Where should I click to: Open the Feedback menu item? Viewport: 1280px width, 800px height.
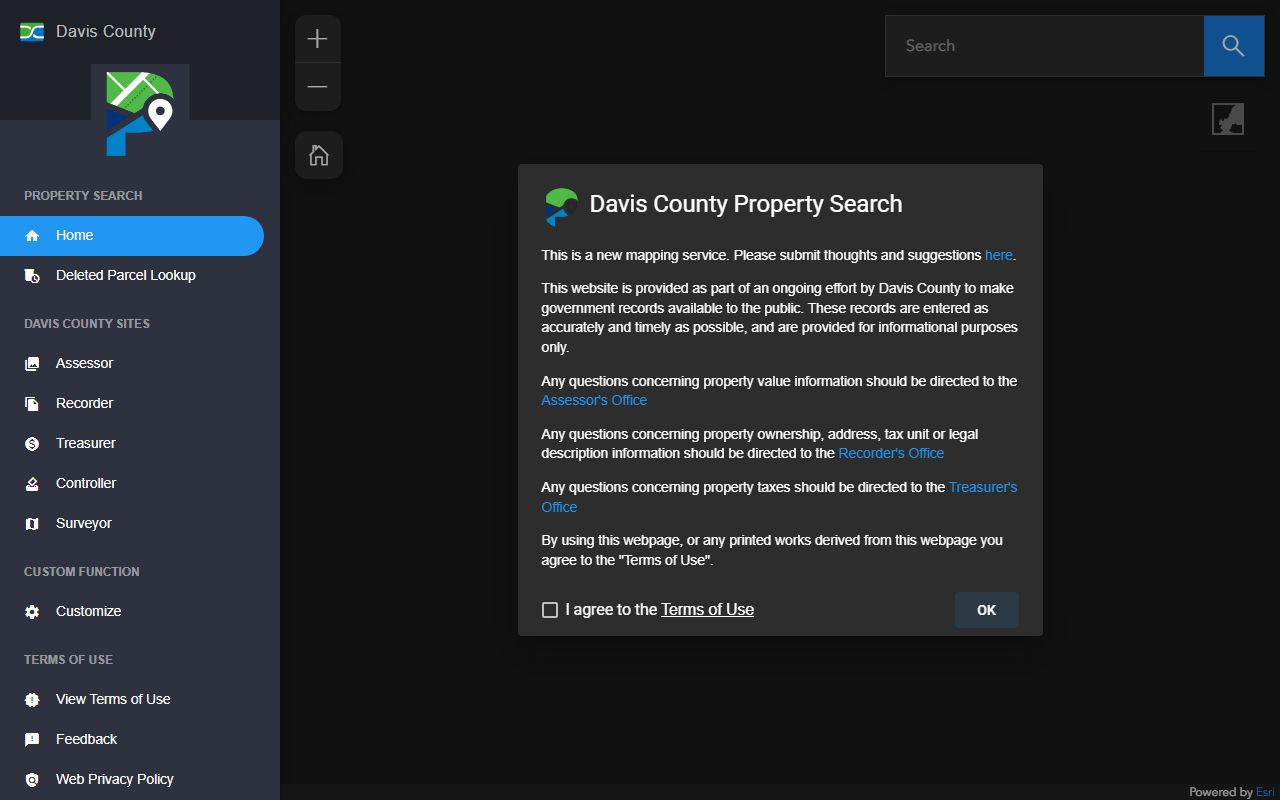tap(132, 740)
